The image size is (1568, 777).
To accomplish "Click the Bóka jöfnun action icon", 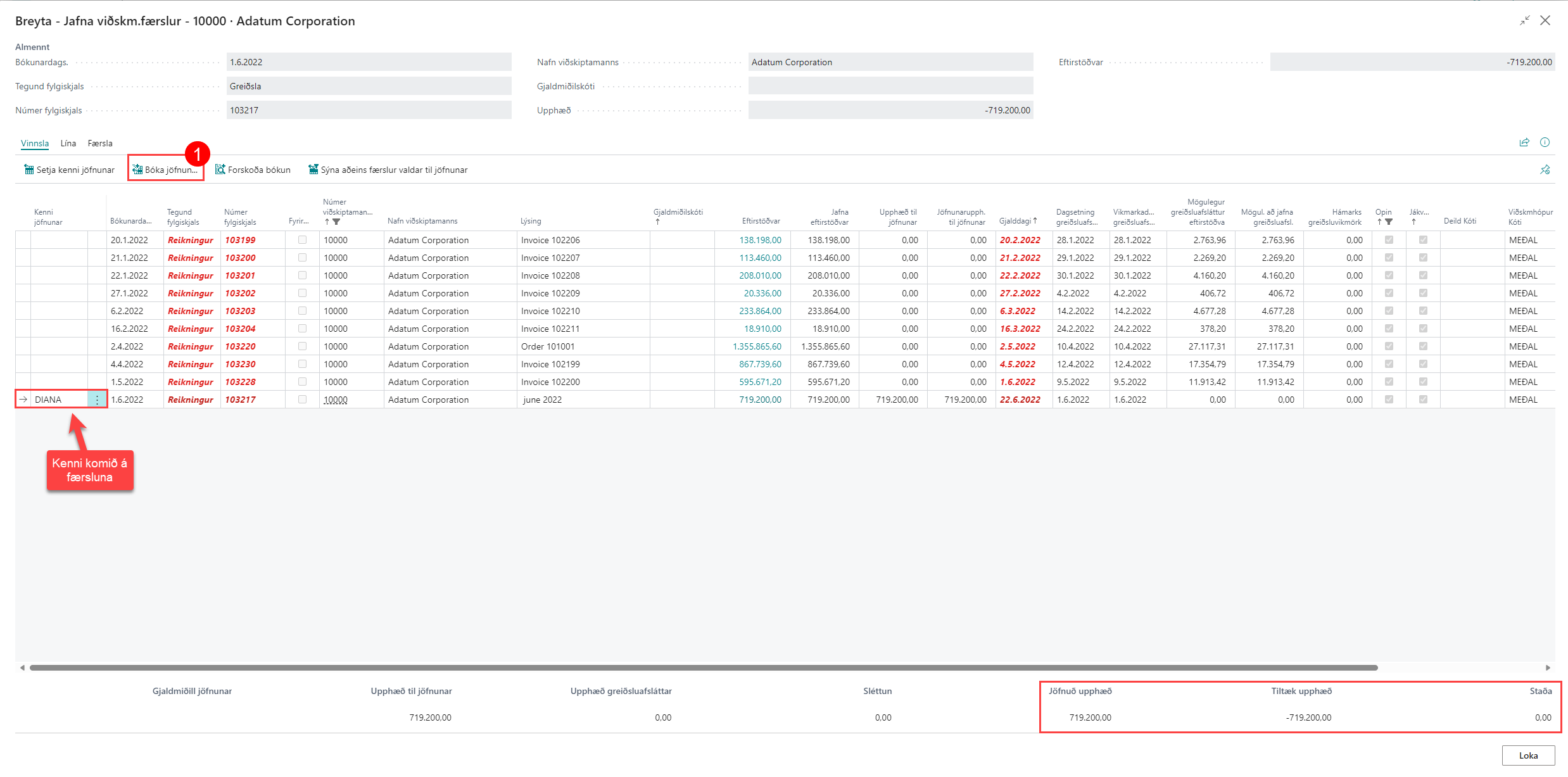I will point(137,170).
